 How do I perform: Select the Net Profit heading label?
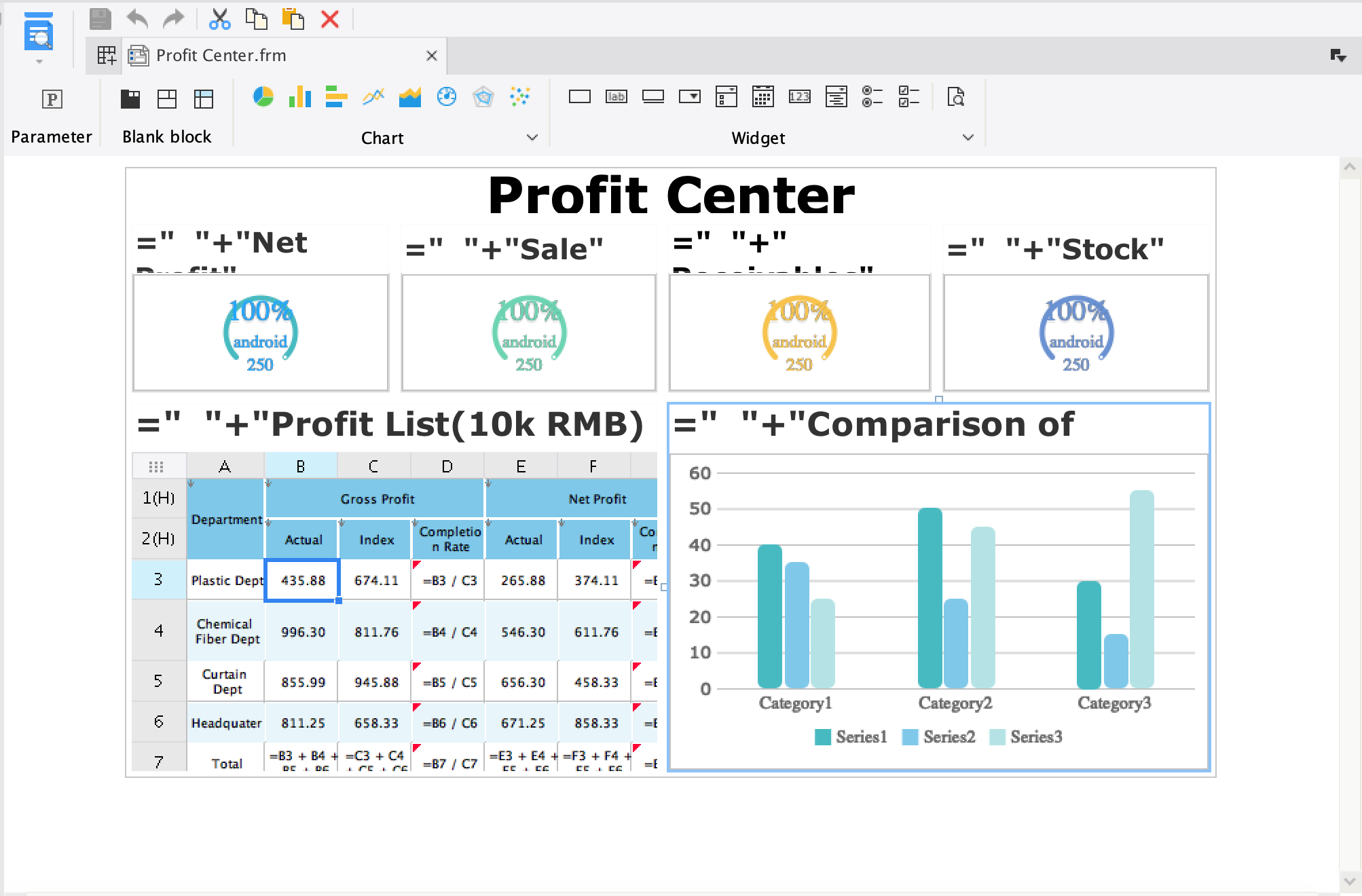click(x=261, y=248)
